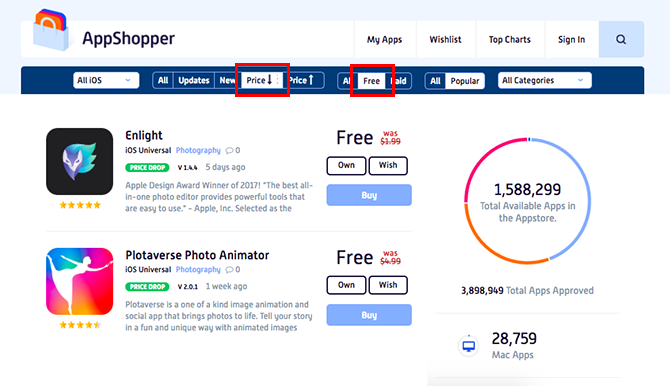Viewport: 670px width, 386px height.
Task: Expand the All iOS dropdown
Action: click(106, 80)
